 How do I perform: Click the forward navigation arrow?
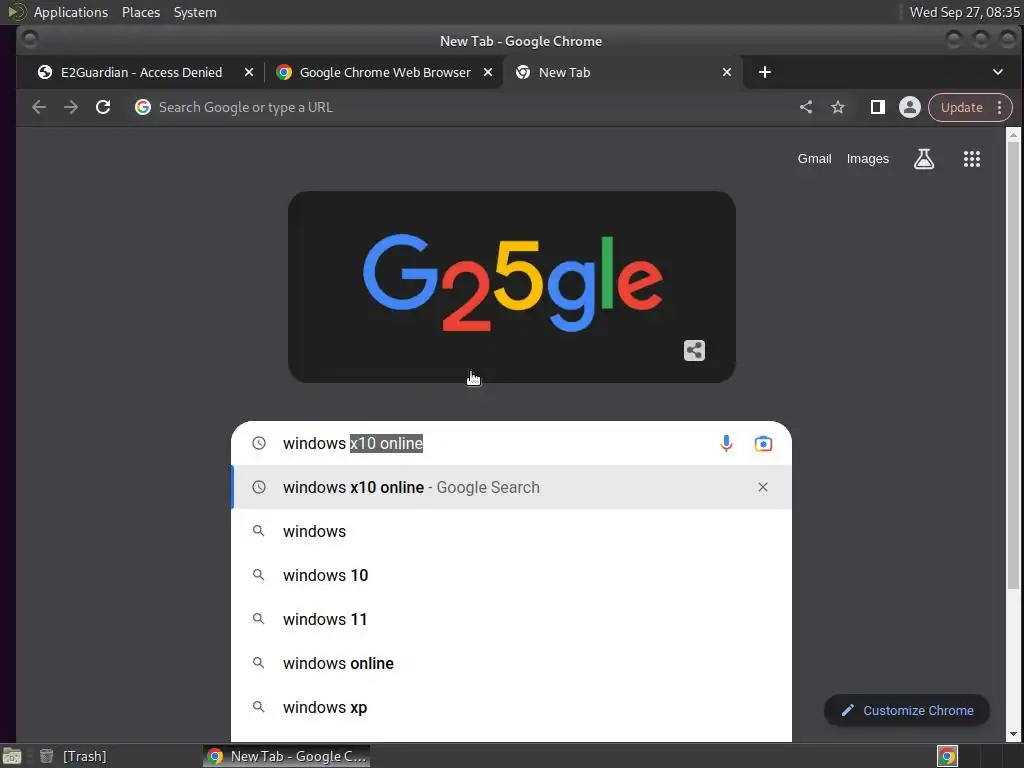tap(71, 107)
